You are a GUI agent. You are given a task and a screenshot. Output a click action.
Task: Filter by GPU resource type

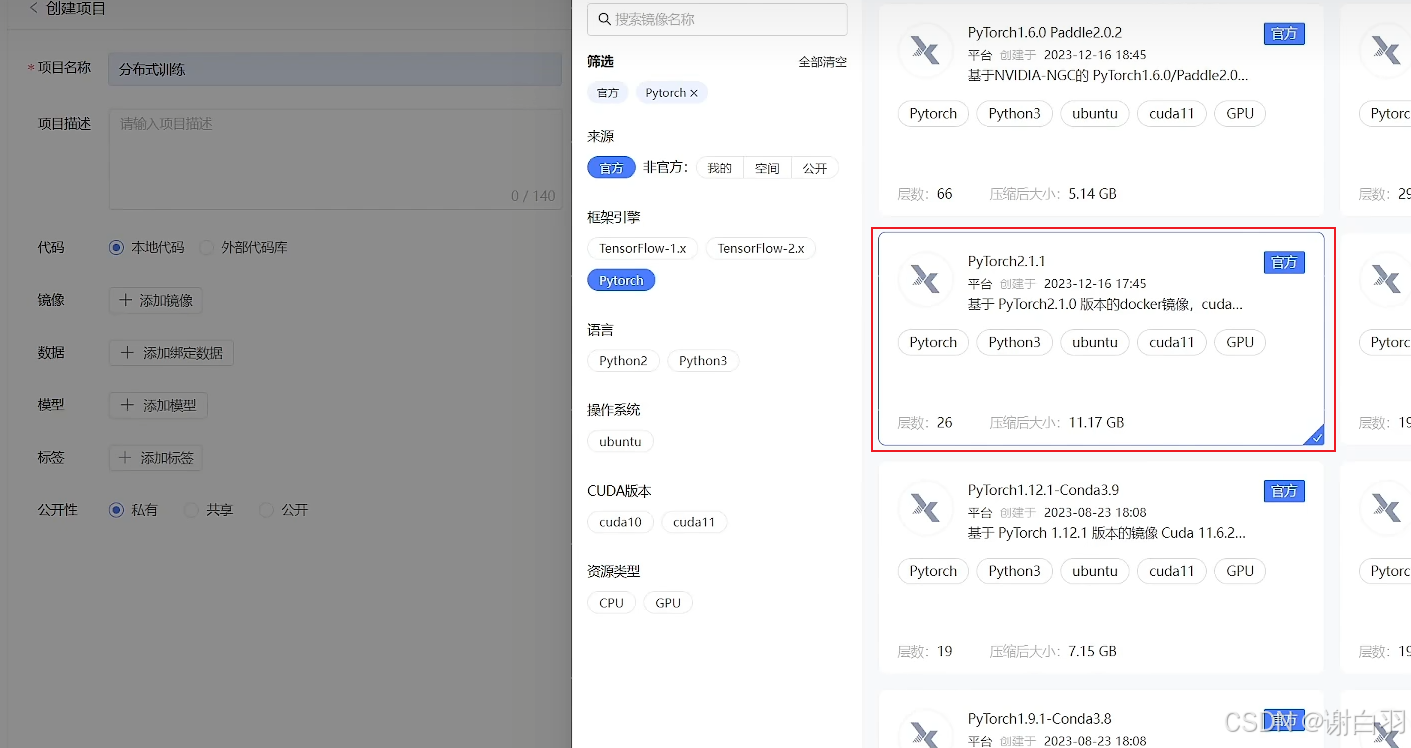tap(668, 603)
